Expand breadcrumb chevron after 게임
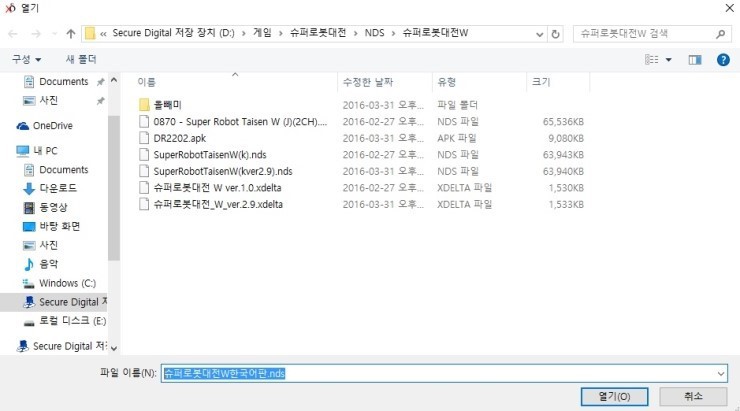 [x=281, y=34]
